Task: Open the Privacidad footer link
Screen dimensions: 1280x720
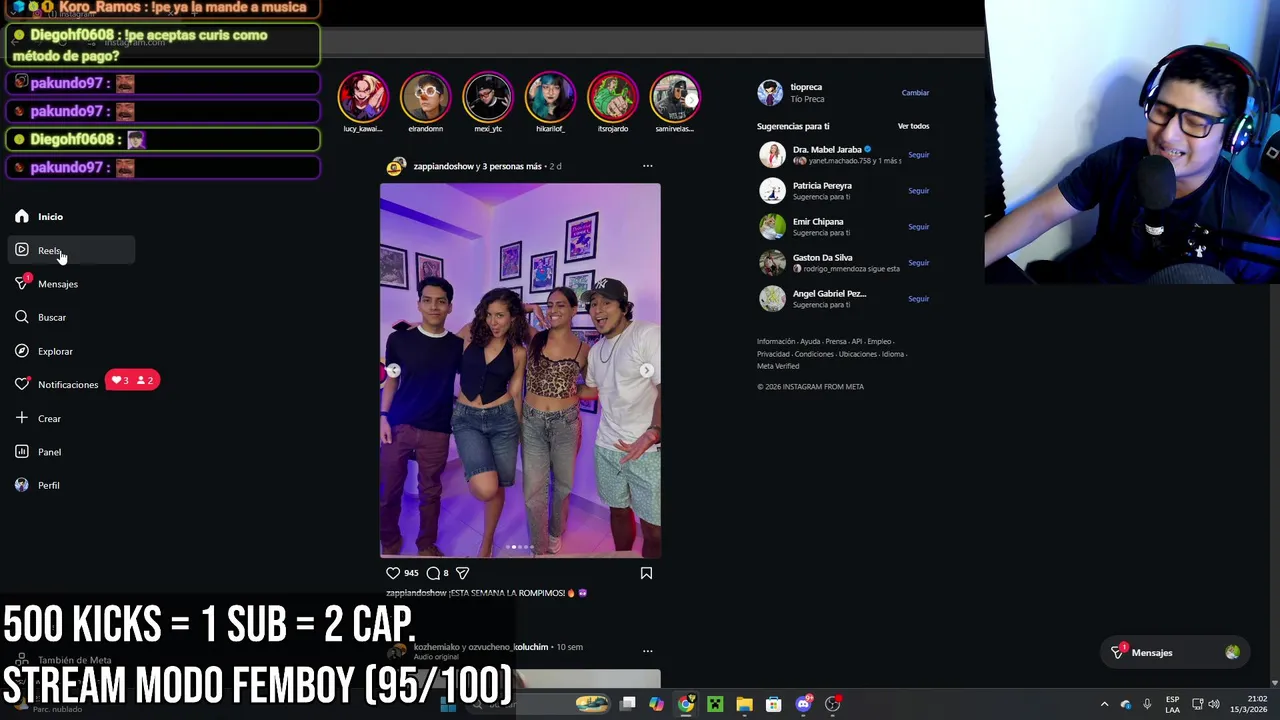Action: pyautogui.click(x=773, y=354)
